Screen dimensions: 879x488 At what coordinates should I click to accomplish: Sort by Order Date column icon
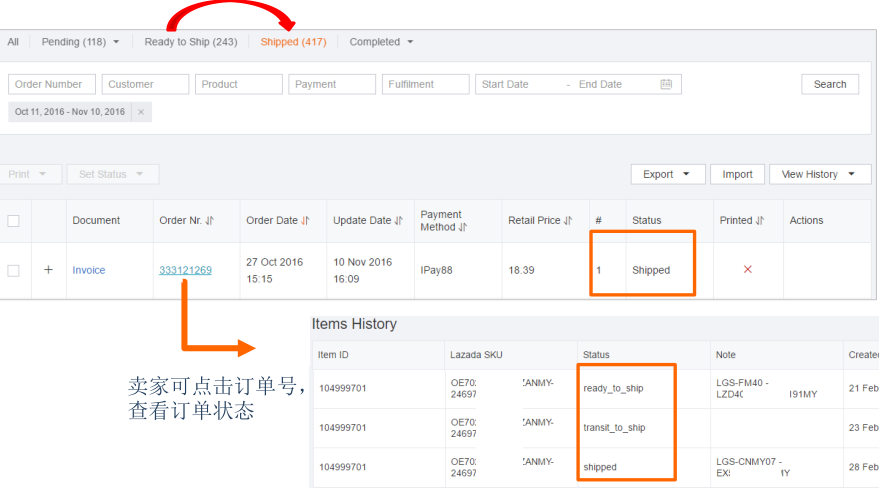point(306,221)
